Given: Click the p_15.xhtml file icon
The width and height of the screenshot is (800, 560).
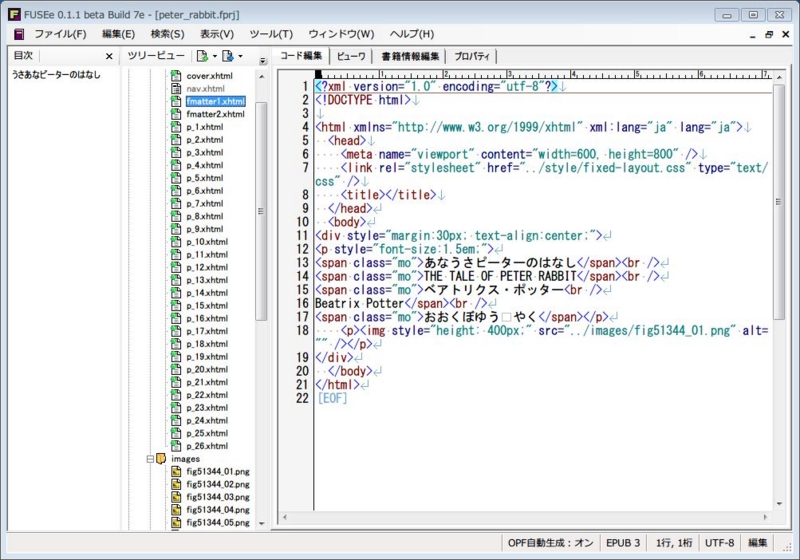Looking at the screenshot, I should coord(176,305).
